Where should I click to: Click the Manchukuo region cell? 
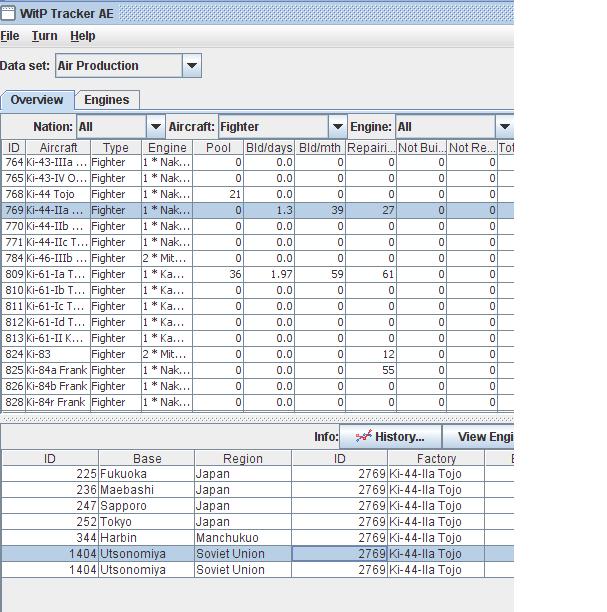pyautogui.click(x=243, y=538)
